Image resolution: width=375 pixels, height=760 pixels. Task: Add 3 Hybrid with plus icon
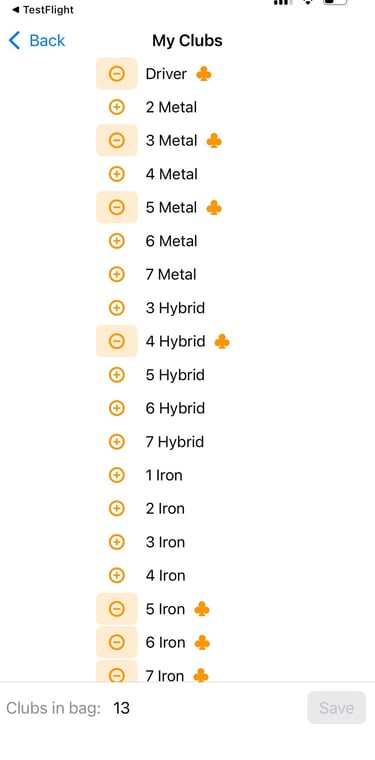pyautogui.click(x=116, y=308)
